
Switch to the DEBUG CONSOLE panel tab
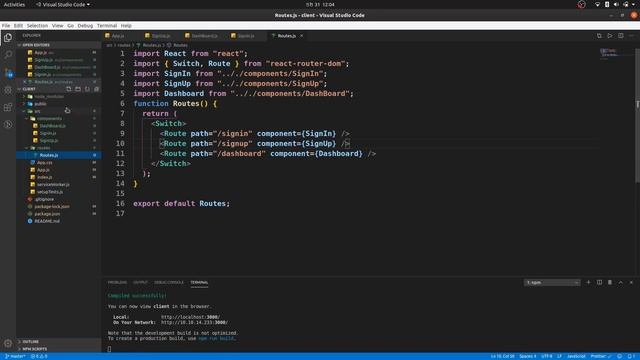click(x=169, y=282)
